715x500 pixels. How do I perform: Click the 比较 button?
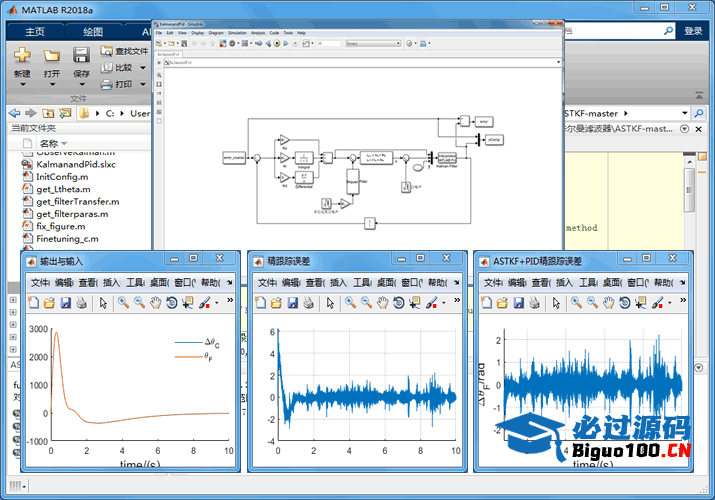117,67
